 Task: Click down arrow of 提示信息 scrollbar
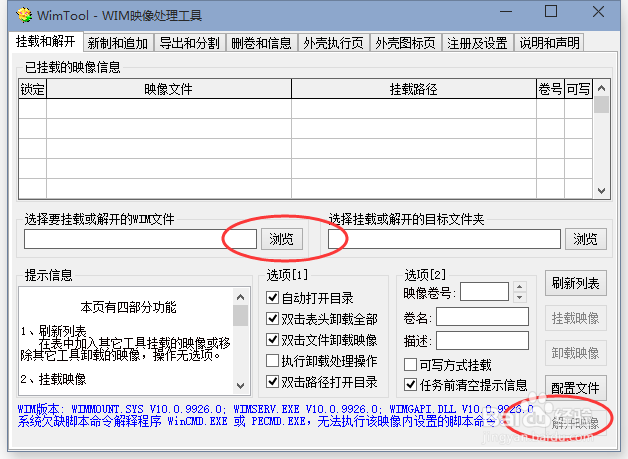[x=240, y=386]
